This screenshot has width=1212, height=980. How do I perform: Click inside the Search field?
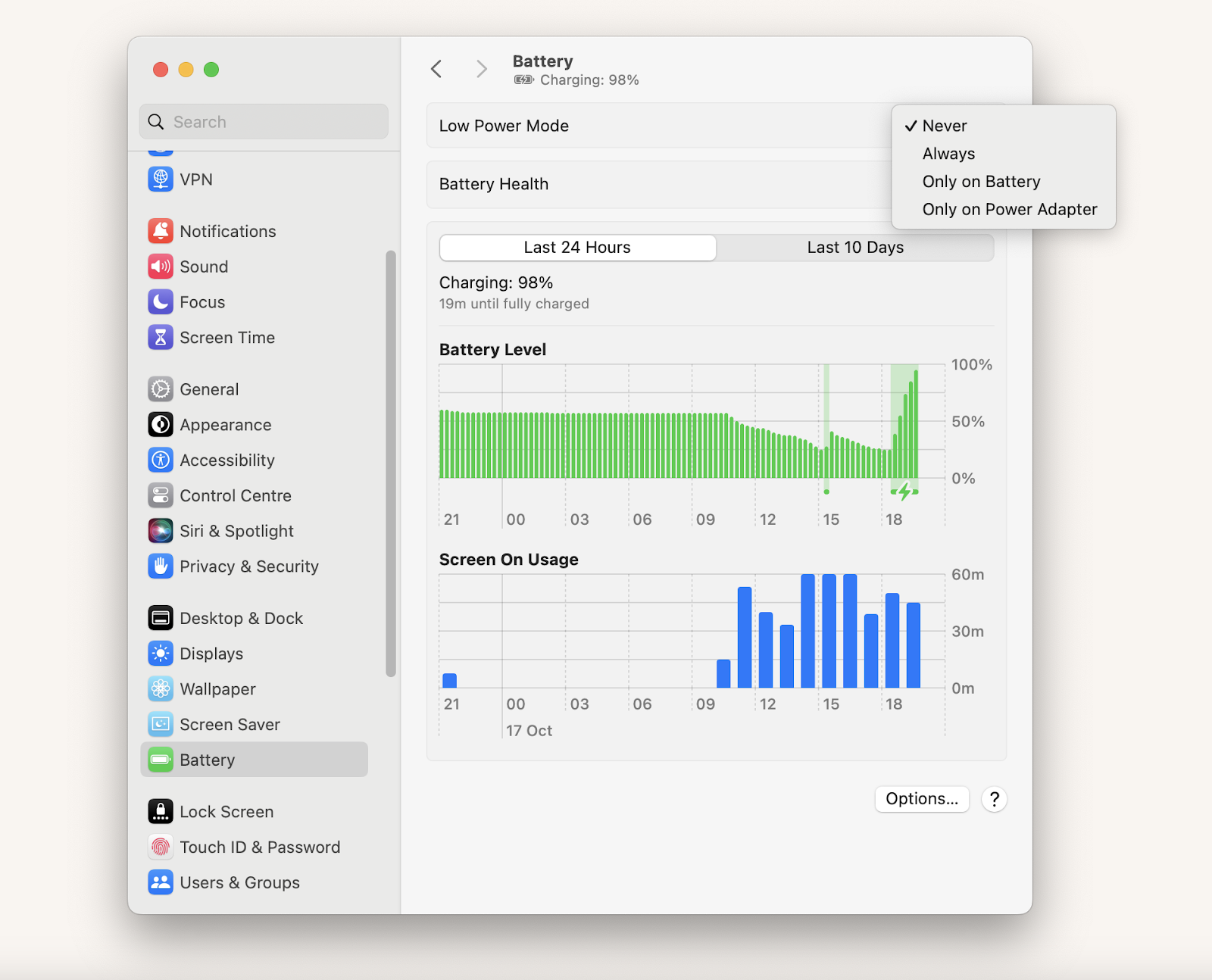pos(263,121)
